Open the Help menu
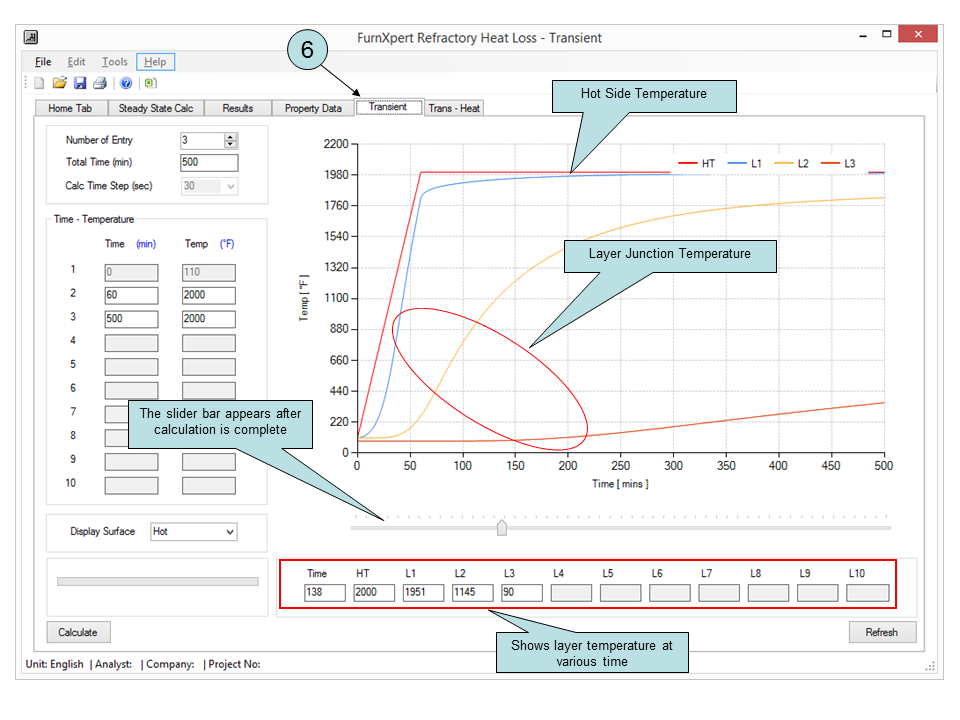 pyautogui.click(x=156, y=62)
